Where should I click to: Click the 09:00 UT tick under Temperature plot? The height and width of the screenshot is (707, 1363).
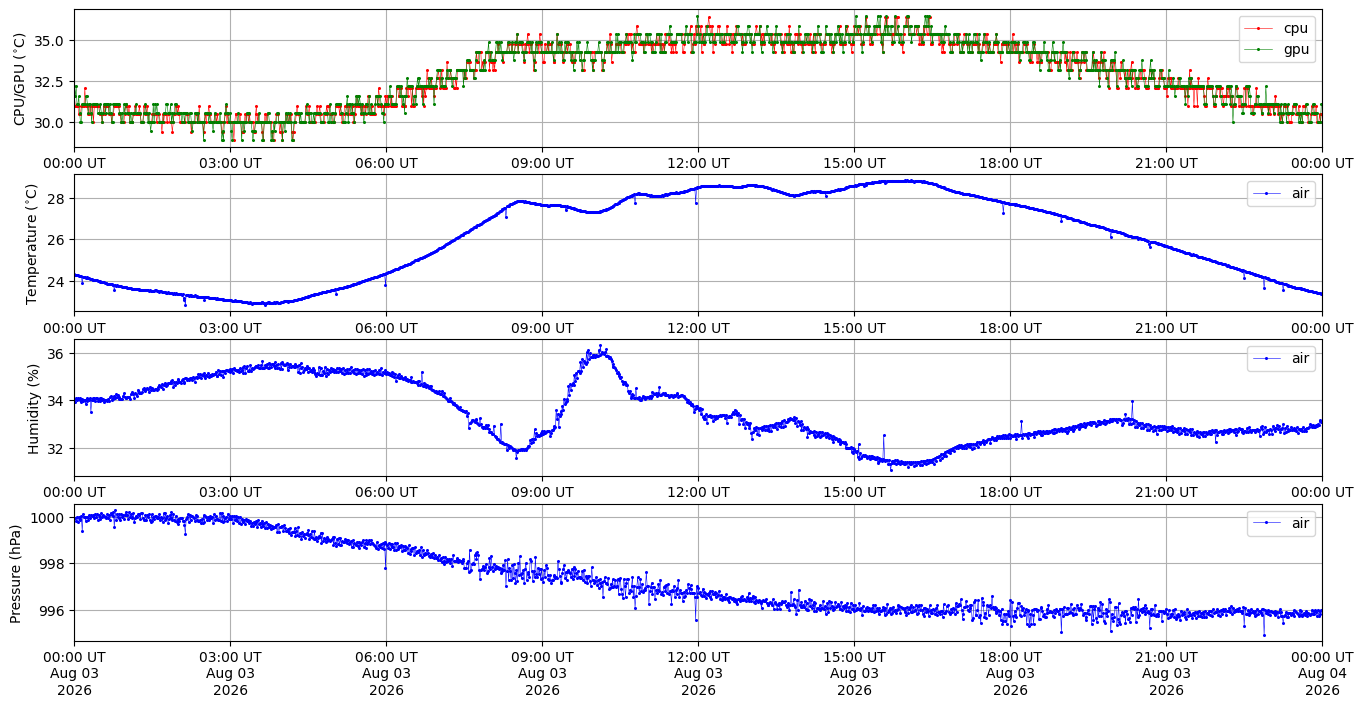tap(542, 328)
